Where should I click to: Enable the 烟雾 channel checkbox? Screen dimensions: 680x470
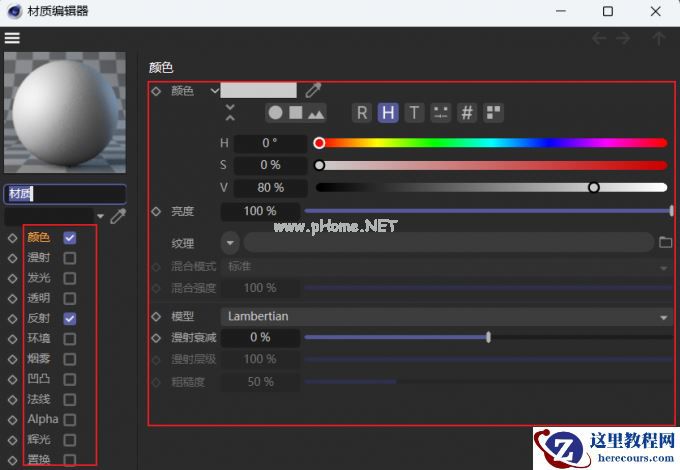click(x=70, y=359)
